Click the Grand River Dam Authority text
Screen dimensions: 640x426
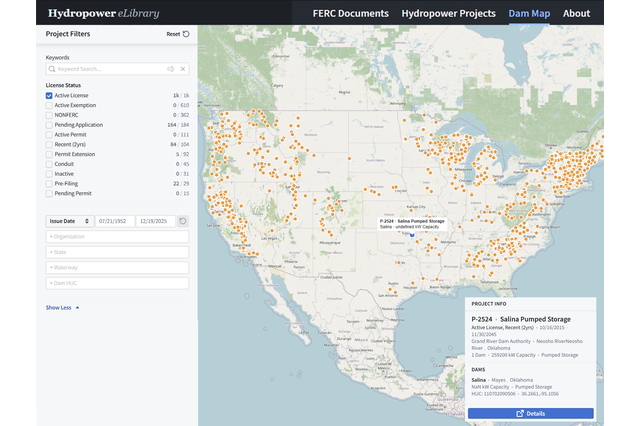pyautogui.click(x=501, y=341)
